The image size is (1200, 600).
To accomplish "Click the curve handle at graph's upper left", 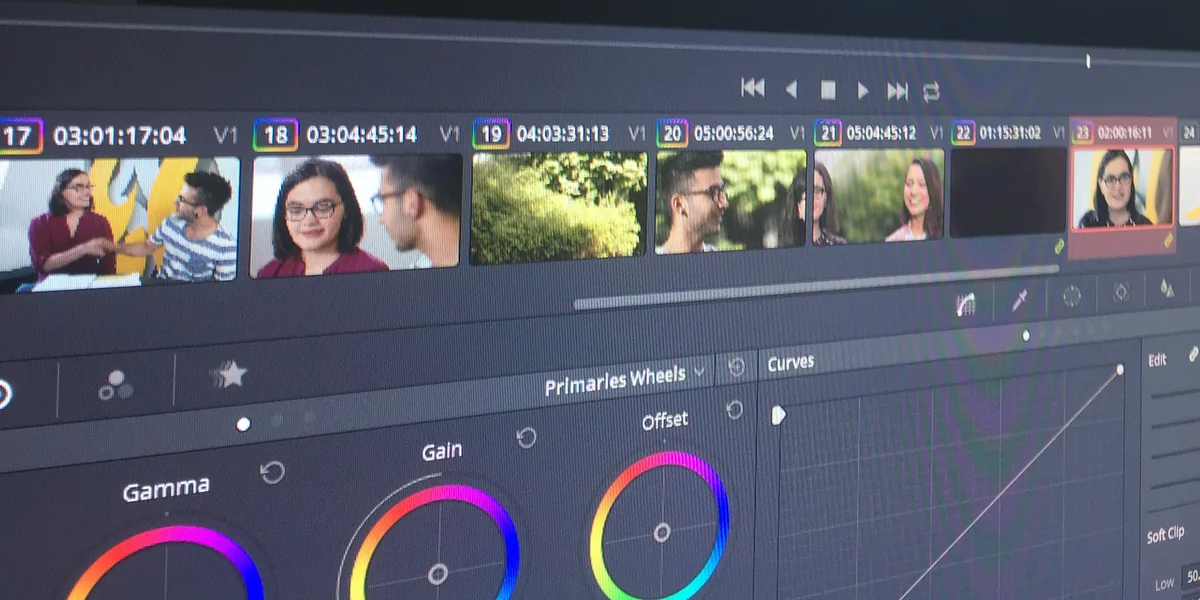I will tap(778, 415).
